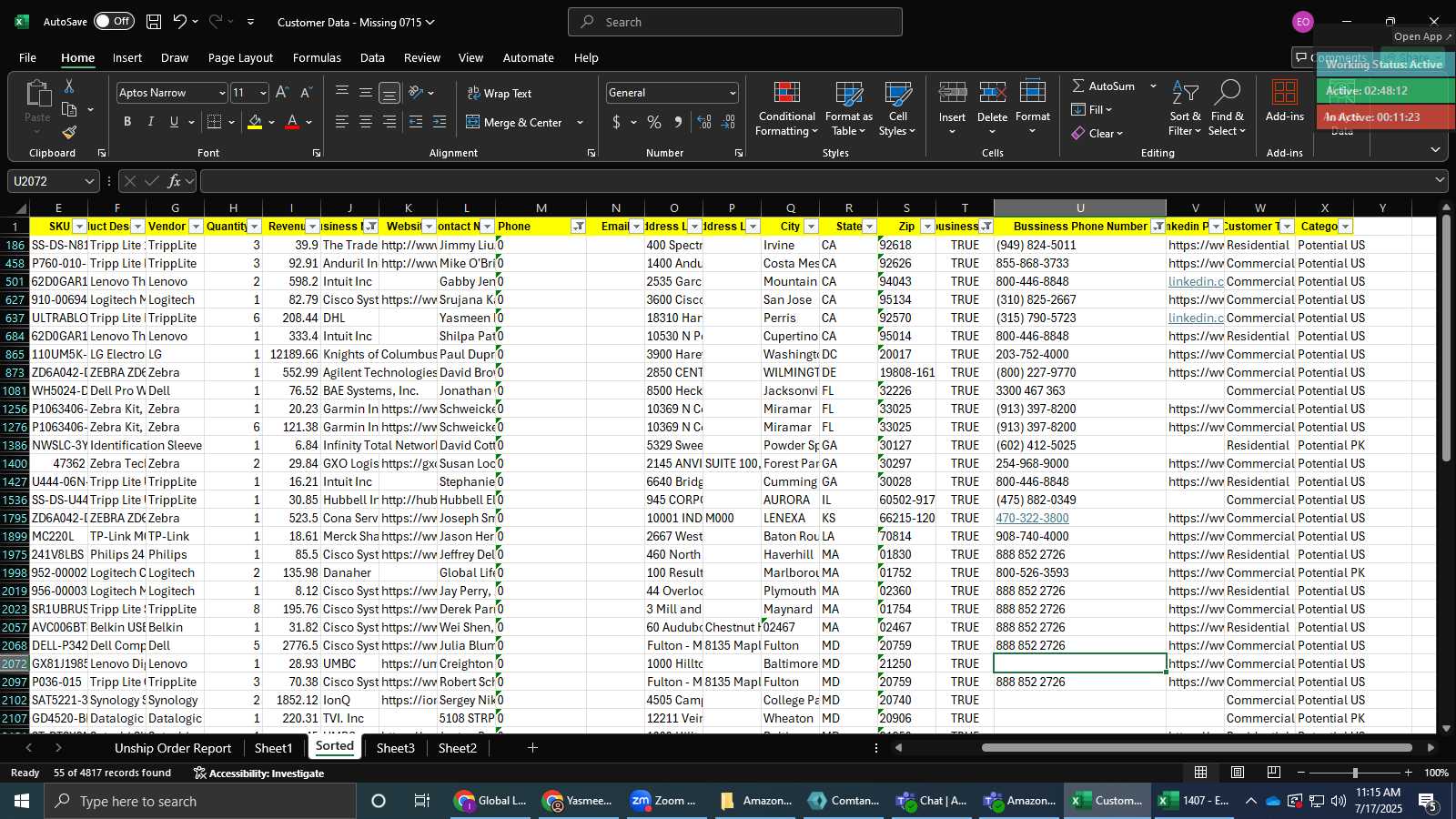
Task: Open the Add-ins pane
Action: click(x=1285, y=101)
